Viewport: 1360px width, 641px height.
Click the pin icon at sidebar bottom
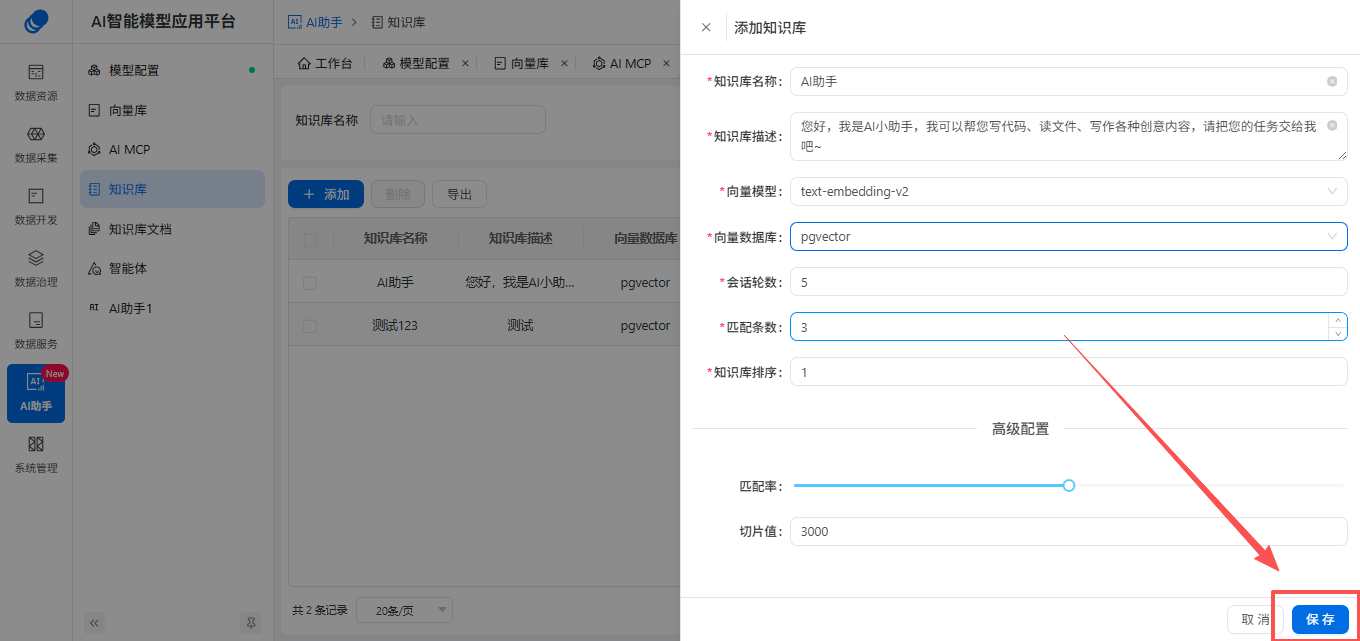click(x=251, y=622)
